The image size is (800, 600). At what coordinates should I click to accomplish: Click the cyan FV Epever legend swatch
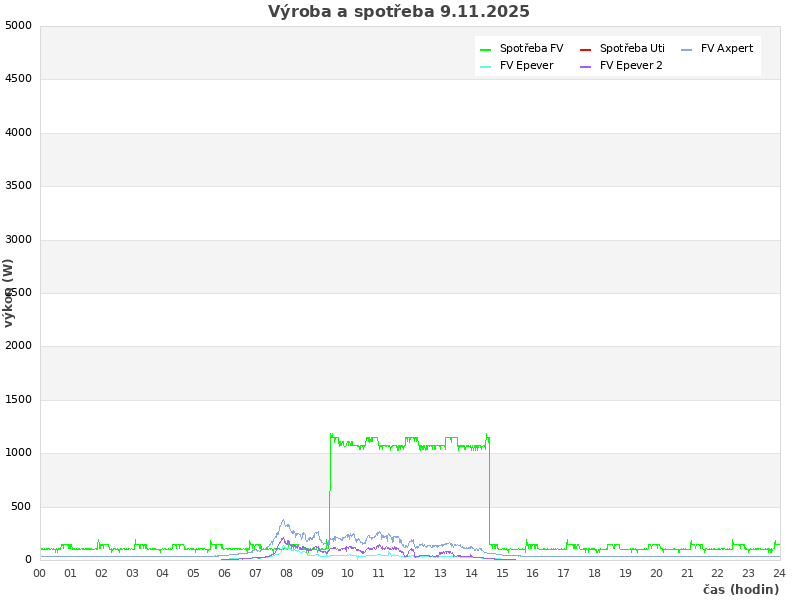tap(485, 66)
